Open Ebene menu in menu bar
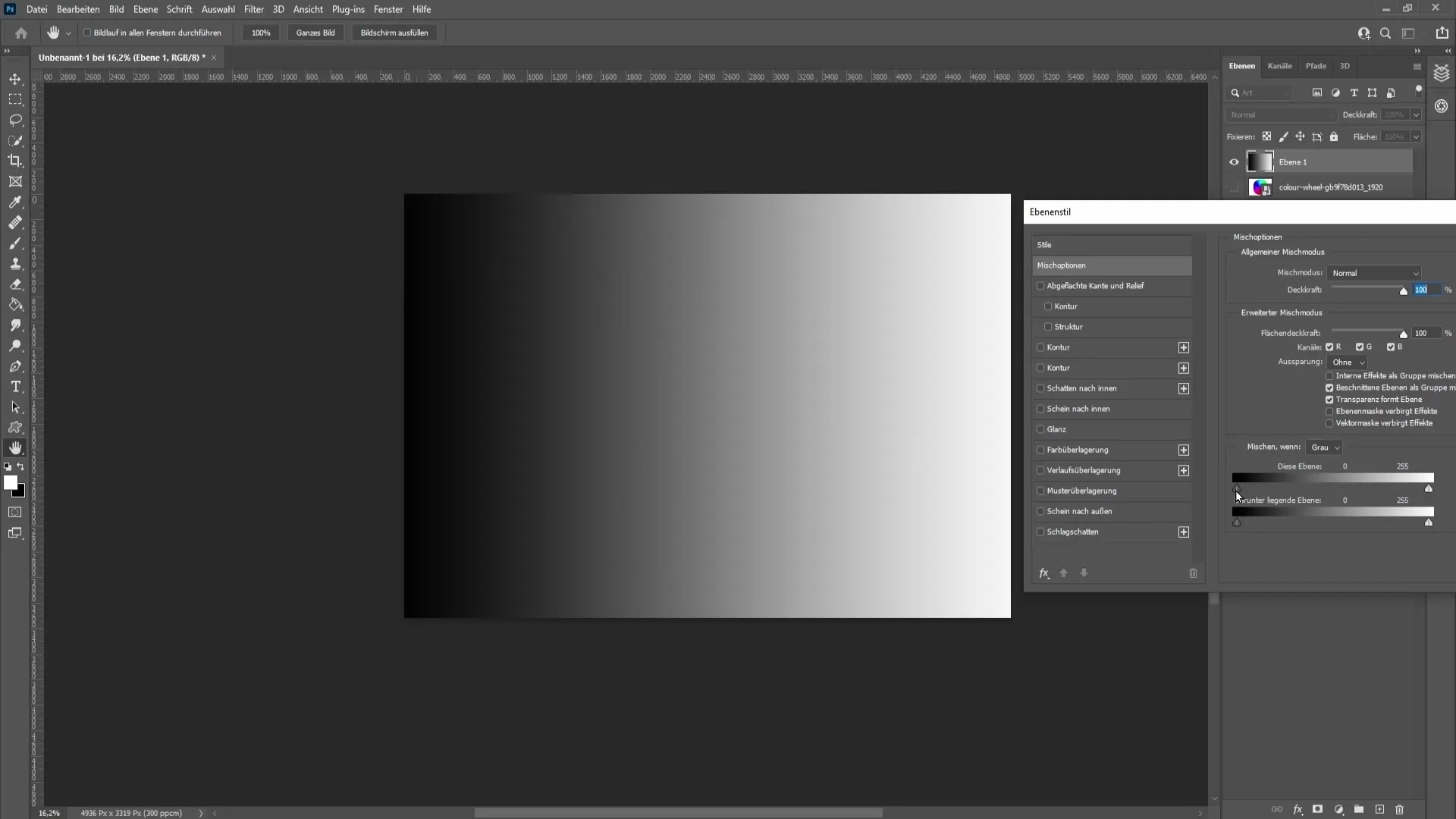 coord(143,9)
